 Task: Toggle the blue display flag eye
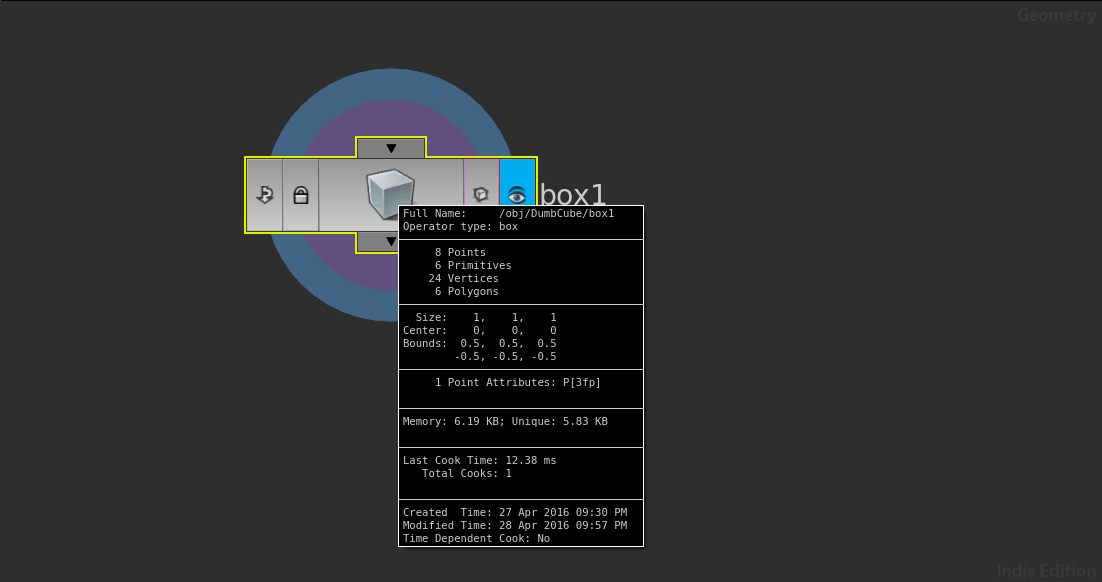(517, 195)
